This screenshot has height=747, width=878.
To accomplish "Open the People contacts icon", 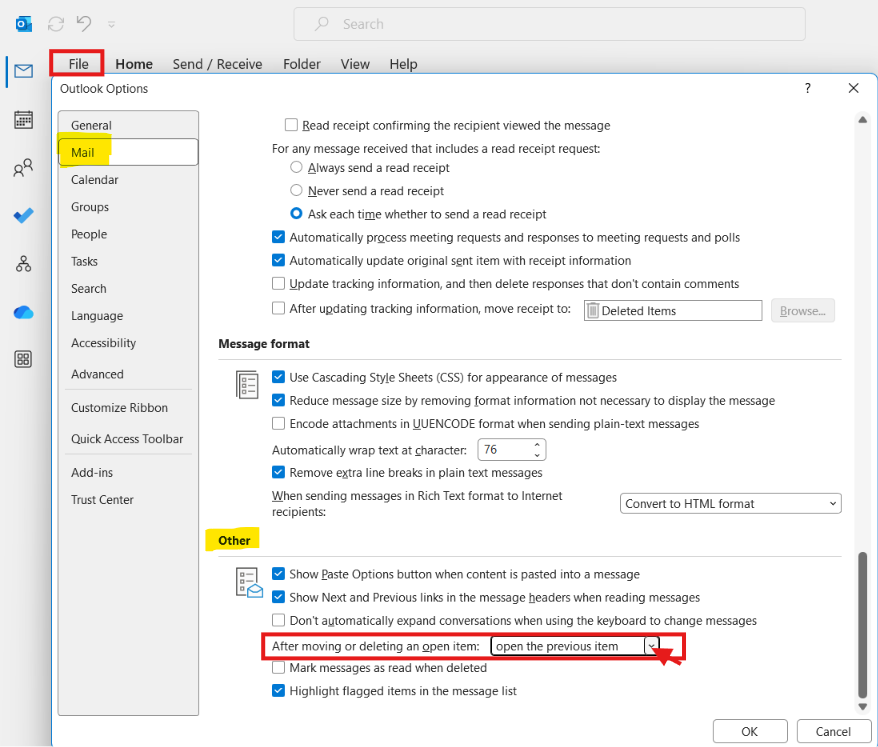I will point(24,167).
